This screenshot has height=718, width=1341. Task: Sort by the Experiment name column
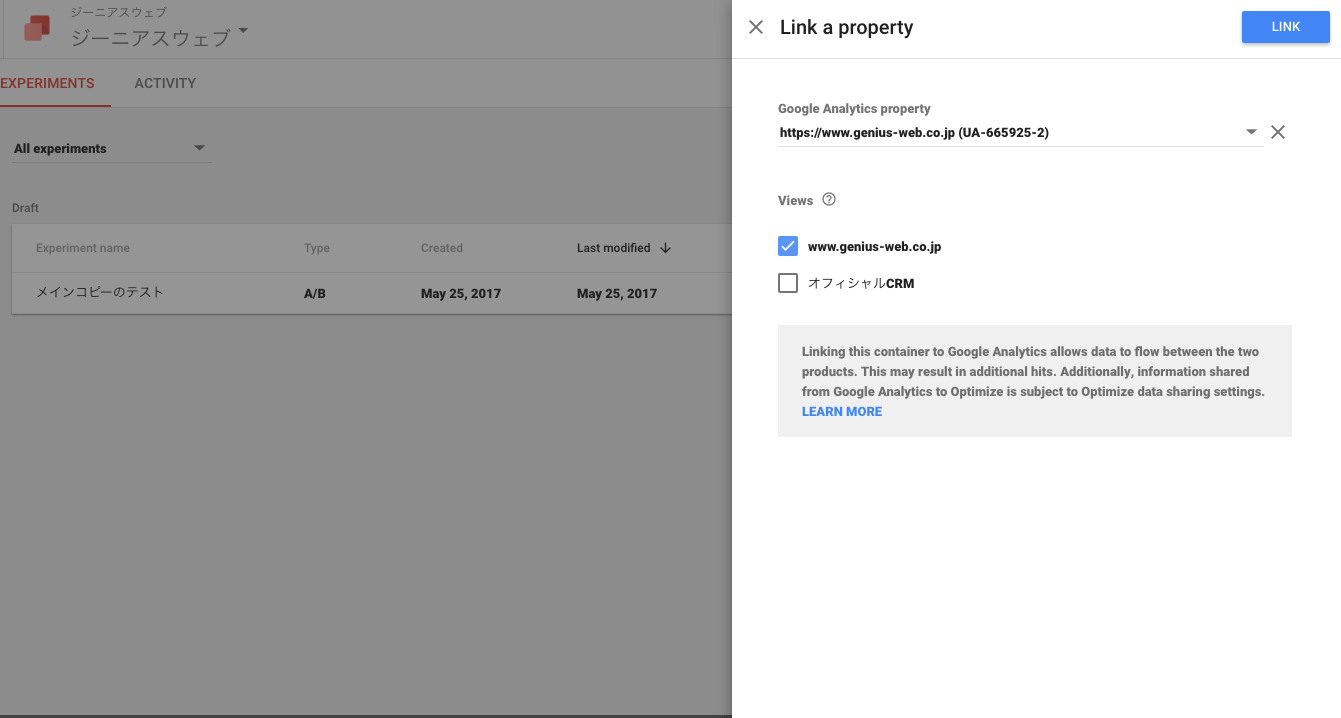[83, 248]
